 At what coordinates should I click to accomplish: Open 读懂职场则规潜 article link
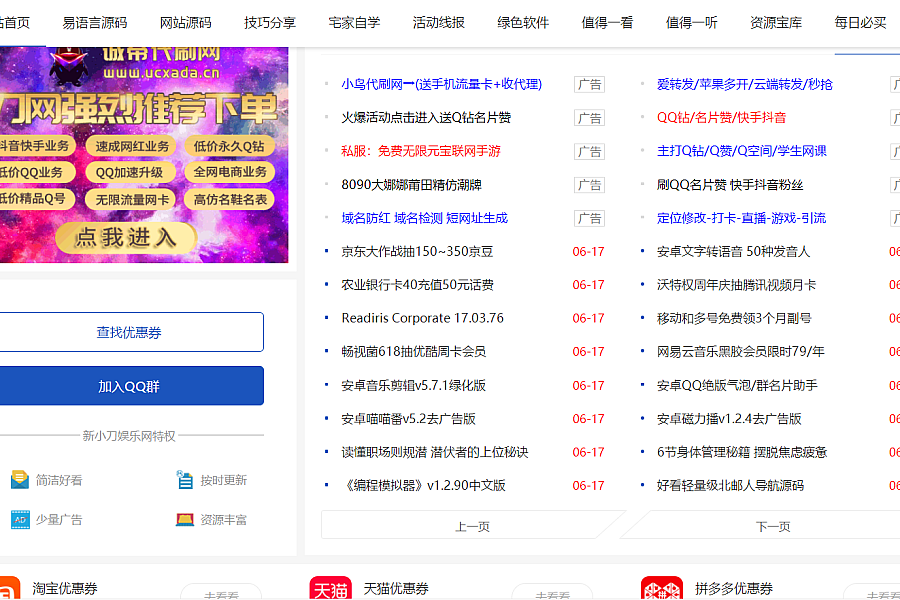[435, 452]
